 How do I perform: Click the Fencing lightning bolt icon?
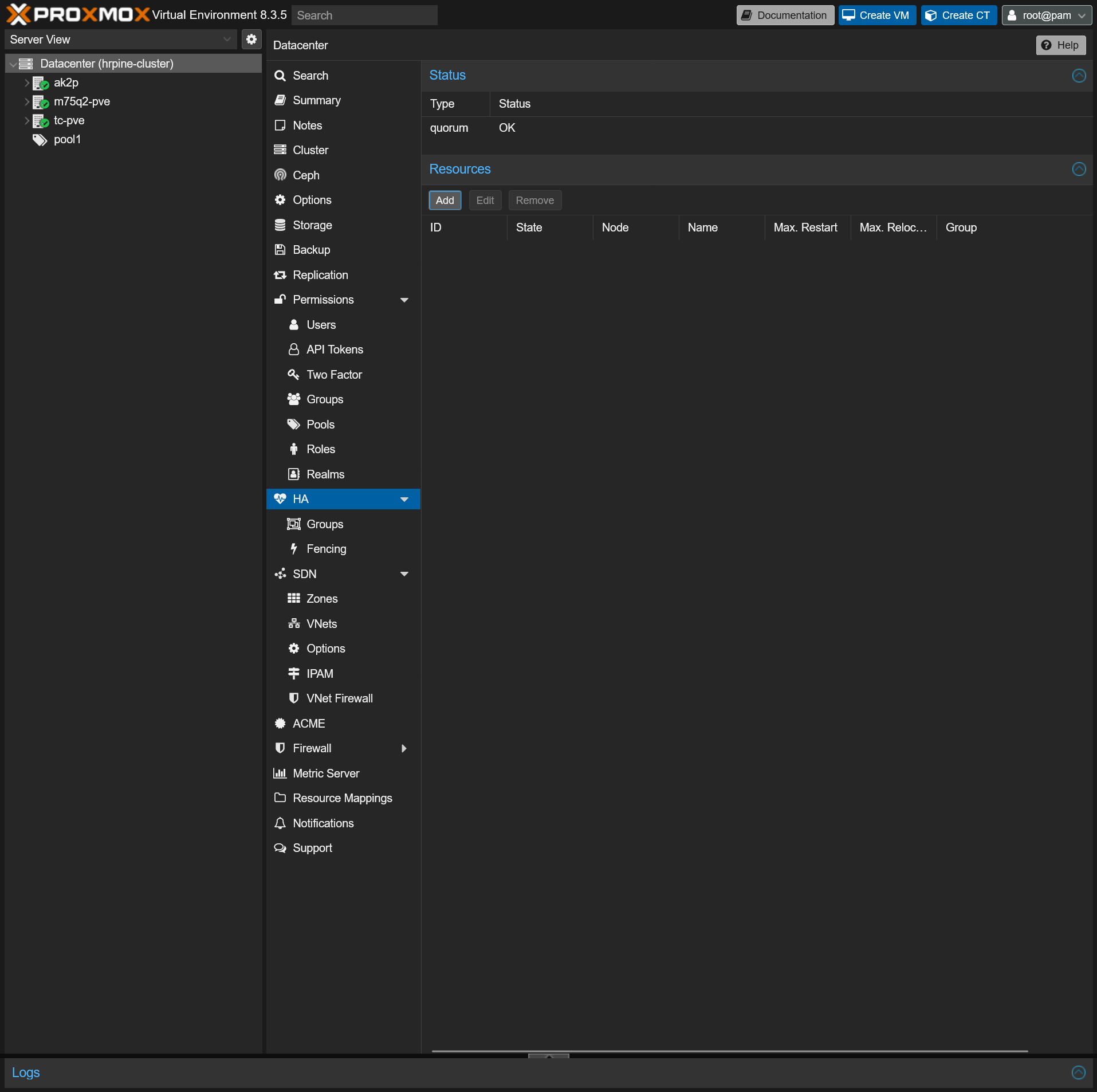click(x=294, y=549)
